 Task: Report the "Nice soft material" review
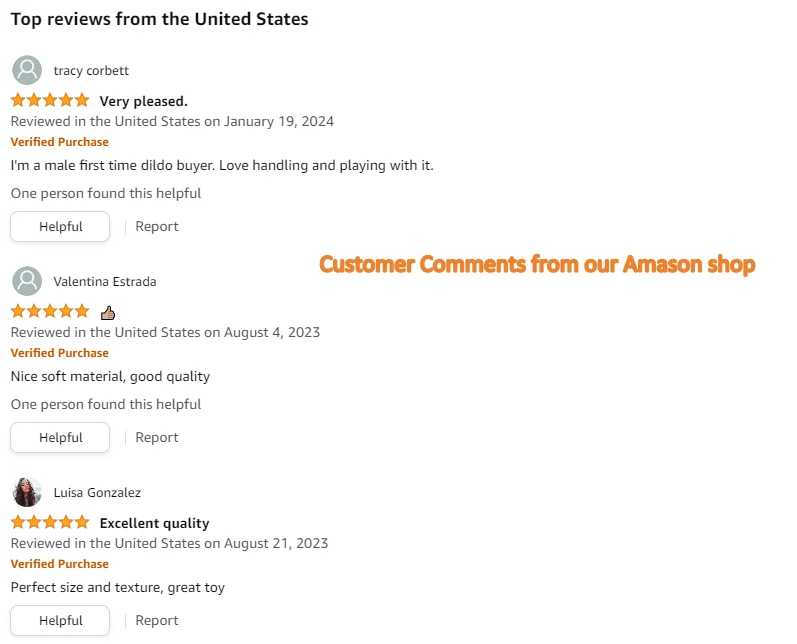157,437
